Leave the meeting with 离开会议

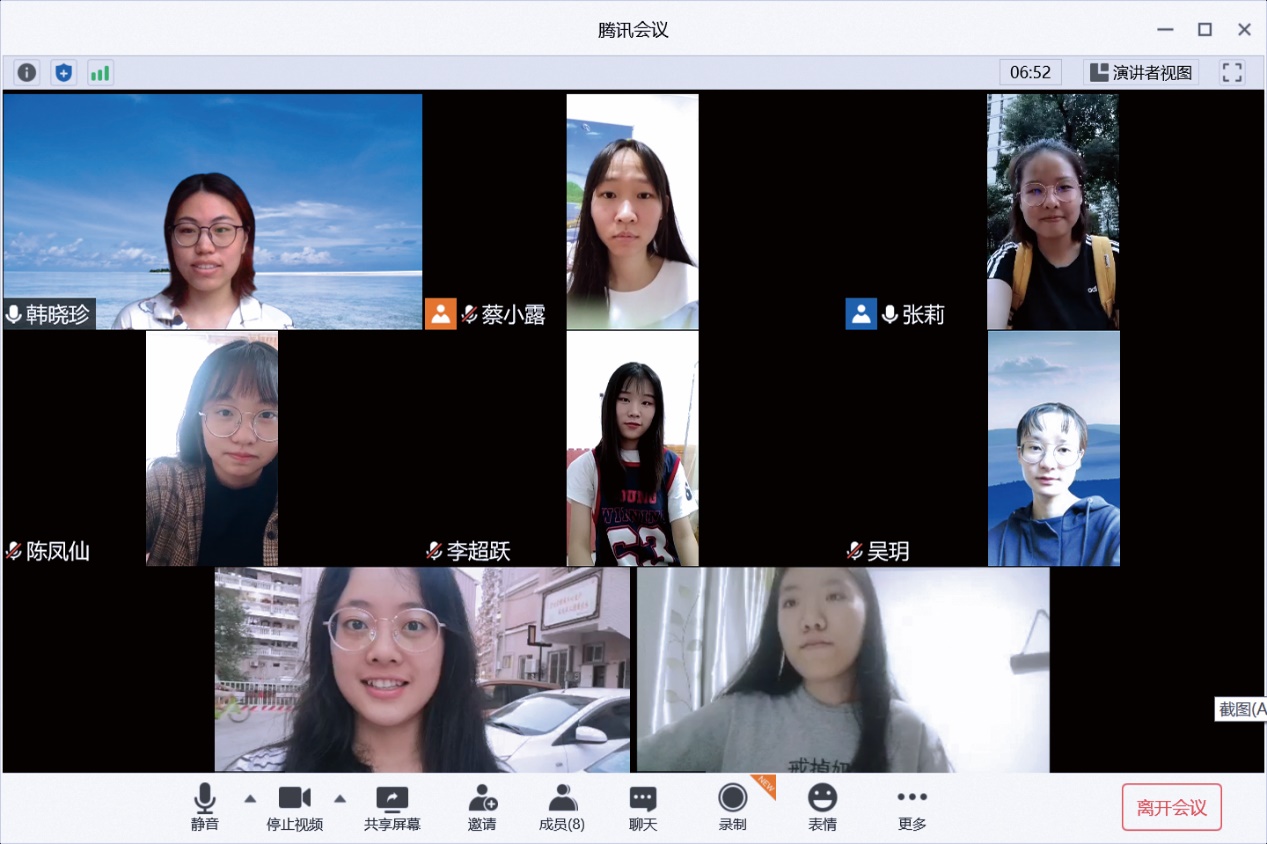1171,807
